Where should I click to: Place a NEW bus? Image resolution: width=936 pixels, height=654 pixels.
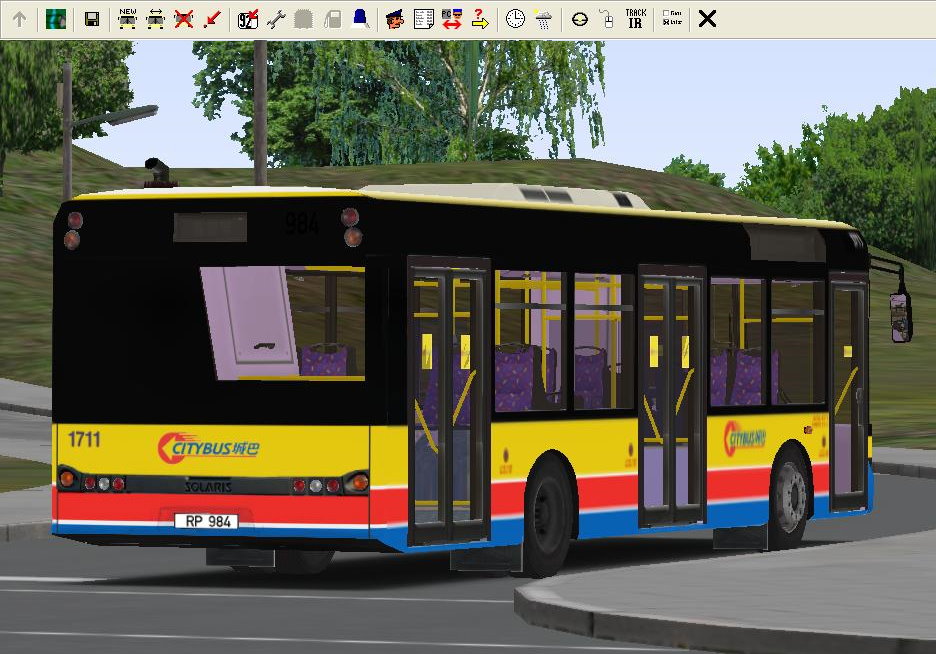tap(128, 18)
